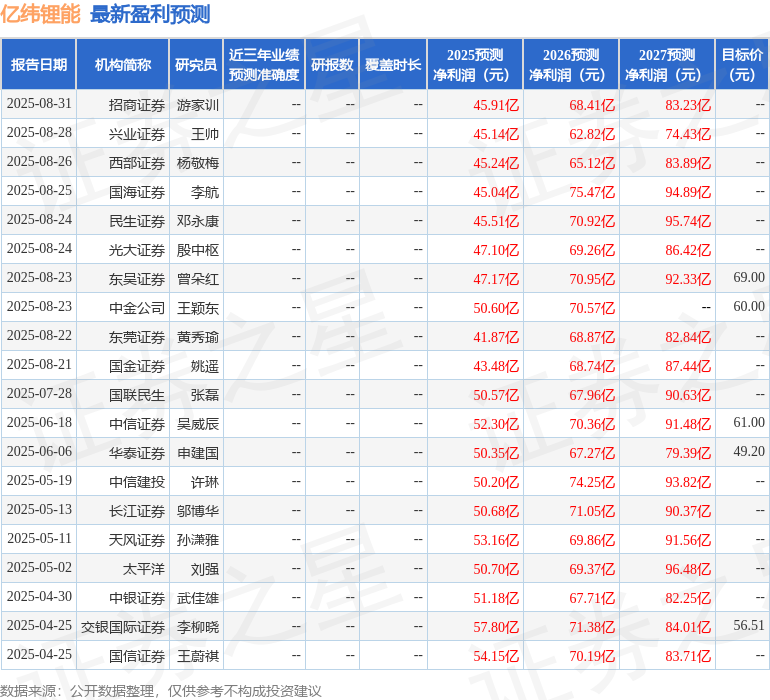Click the 2026预测净利润 column header
This screenshot has height=700, width=770.
[570, 65]
